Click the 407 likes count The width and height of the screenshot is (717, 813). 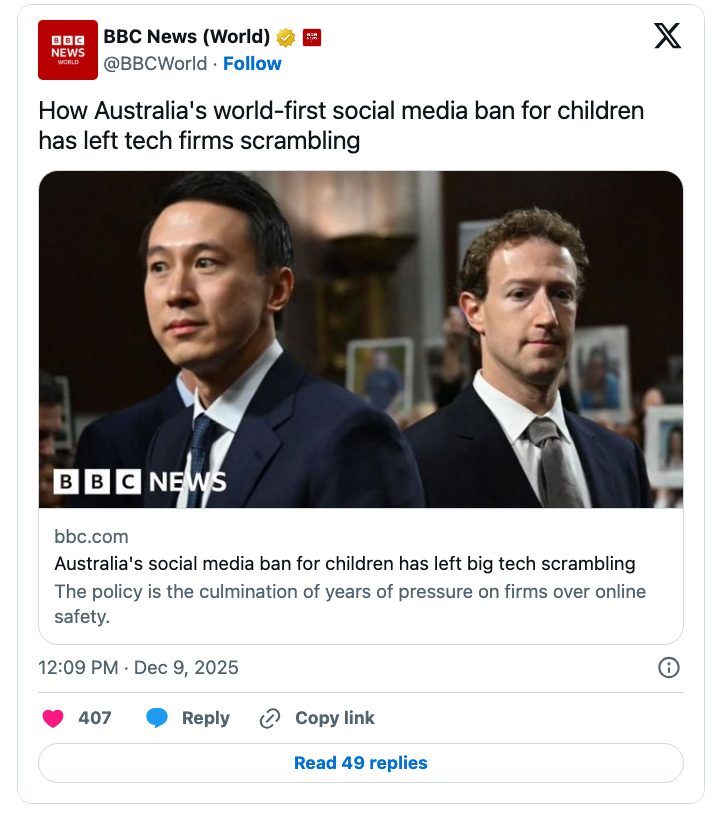95,718
